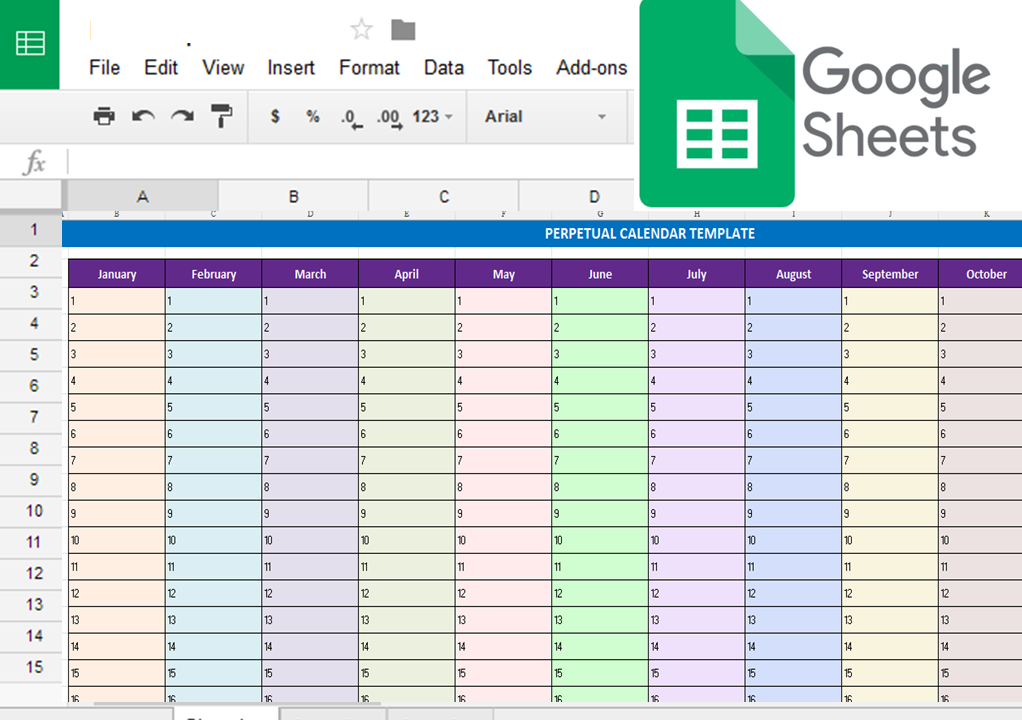The height and width of the screenshot is (720, 1022).
Task: Select column B header
Action: point(293,196)
